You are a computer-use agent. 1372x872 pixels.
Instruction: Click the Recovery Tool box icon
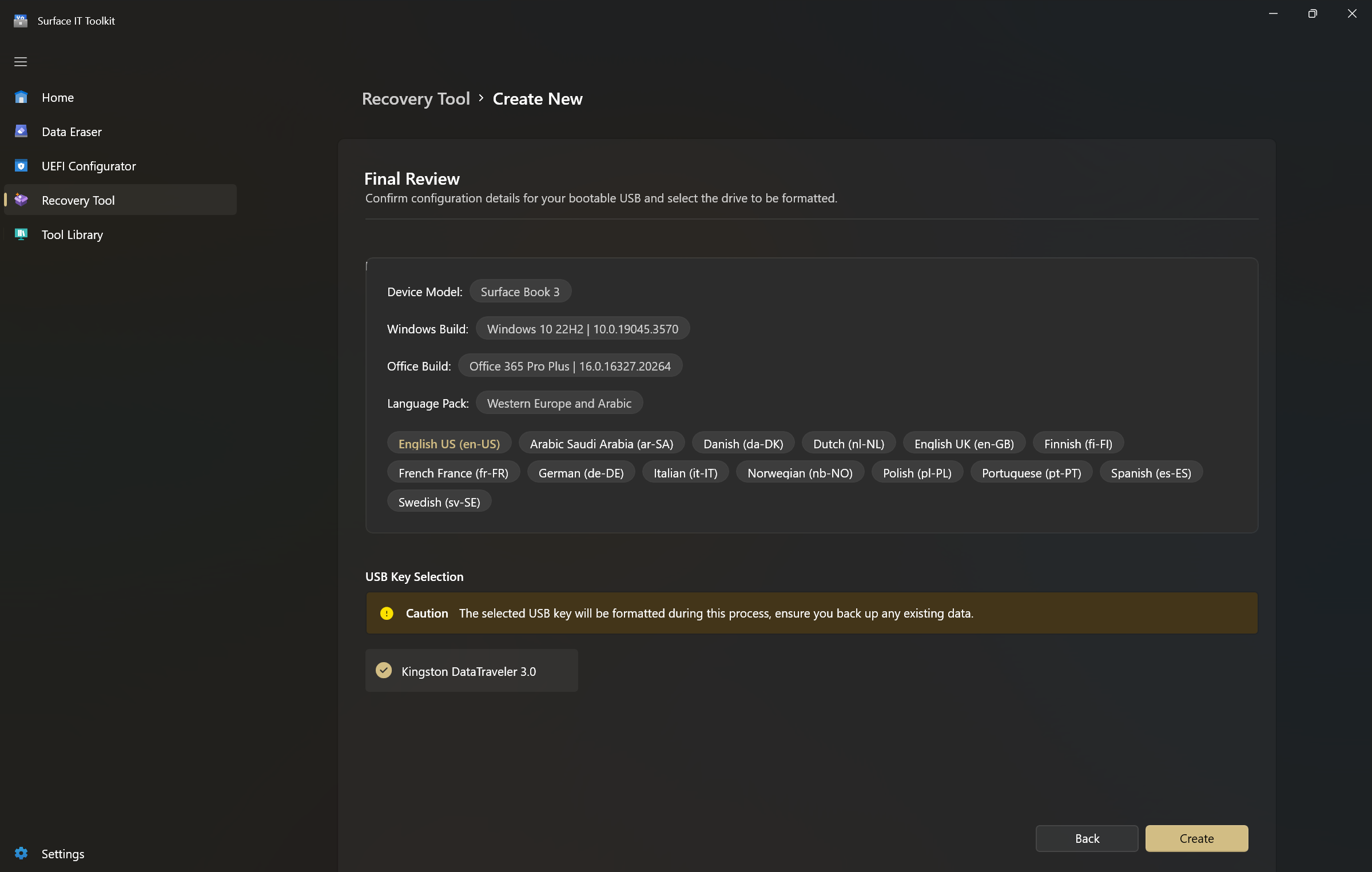(x=21, y=200)
